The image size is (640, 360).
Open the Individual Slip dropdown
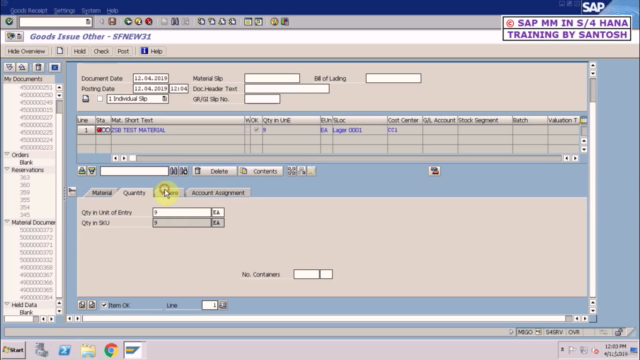click(164, 99)
